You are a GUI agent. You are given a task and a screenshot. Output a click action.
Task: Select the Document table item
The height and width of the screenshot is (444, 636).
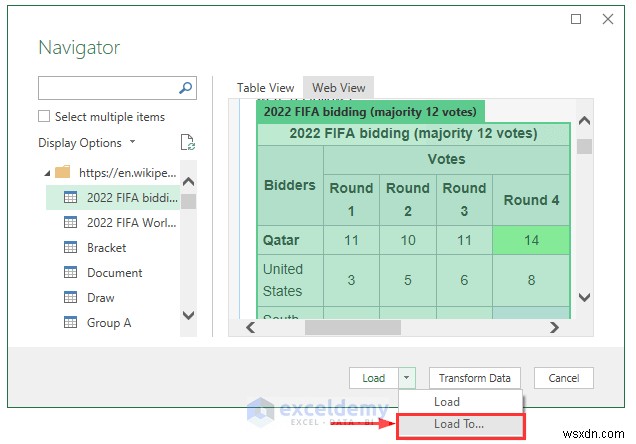click(x=113, y=272)
